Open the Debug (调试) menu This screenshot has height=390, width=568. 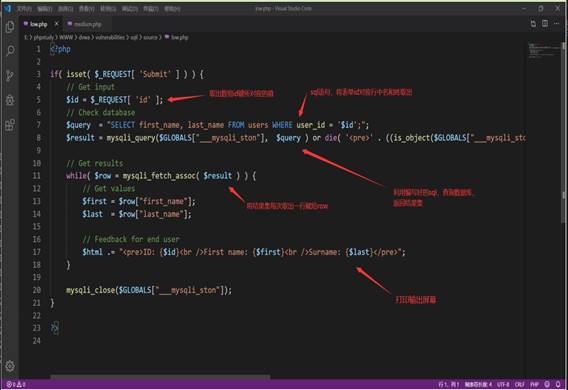click(x=130, y=9)
